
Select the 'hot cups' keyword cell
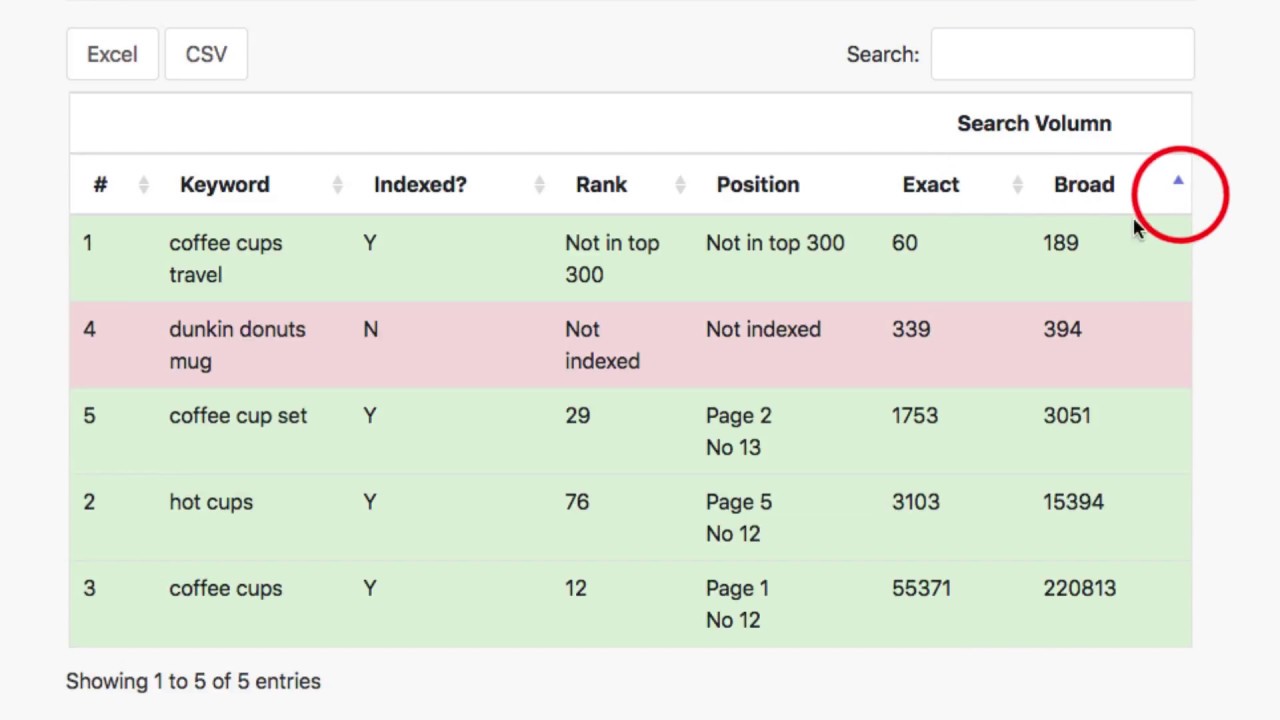pyautogui.click(x=211, y=502)
